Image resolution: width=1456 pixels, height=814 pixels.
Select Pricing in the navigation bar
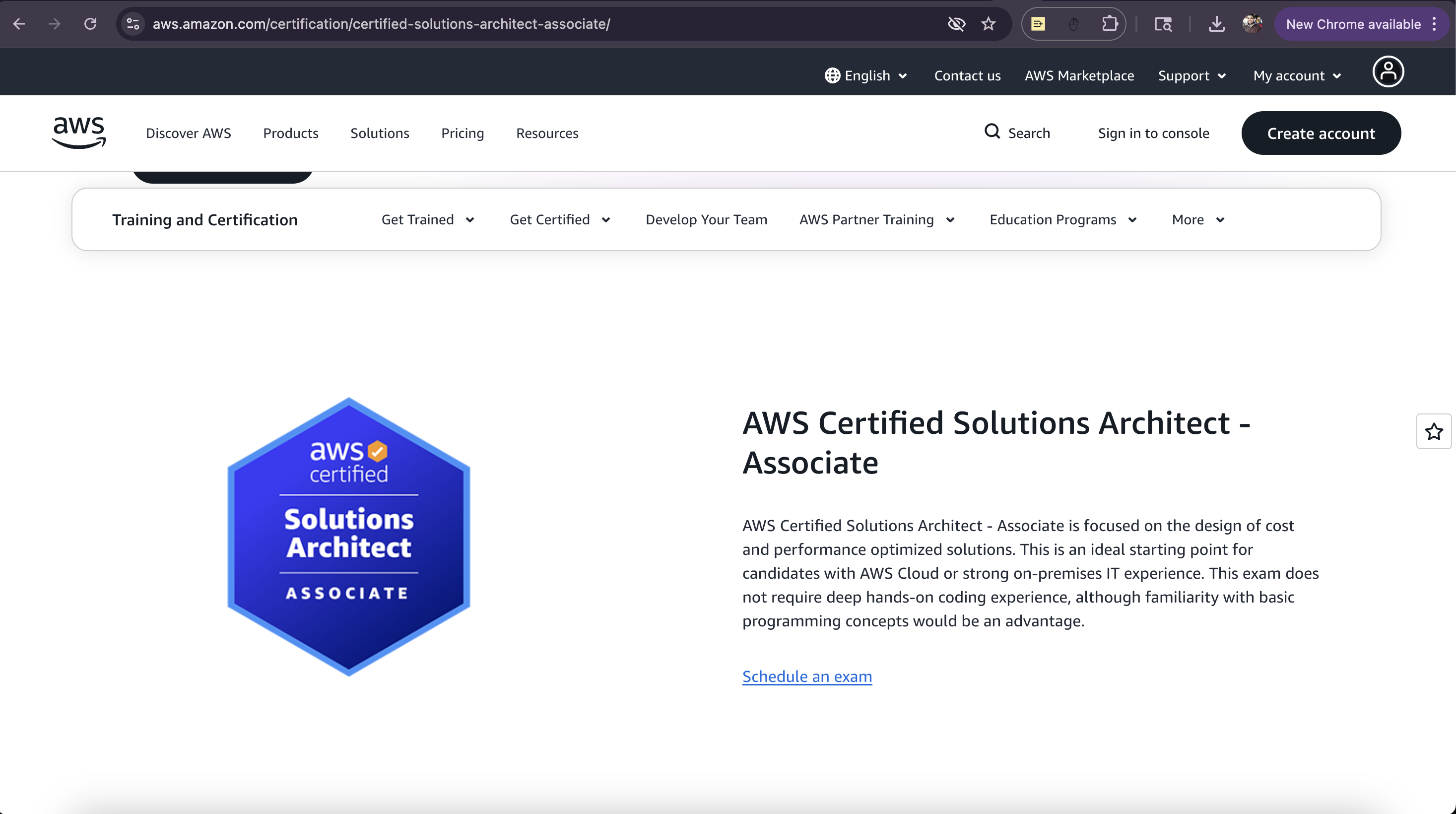coord(463,134)
